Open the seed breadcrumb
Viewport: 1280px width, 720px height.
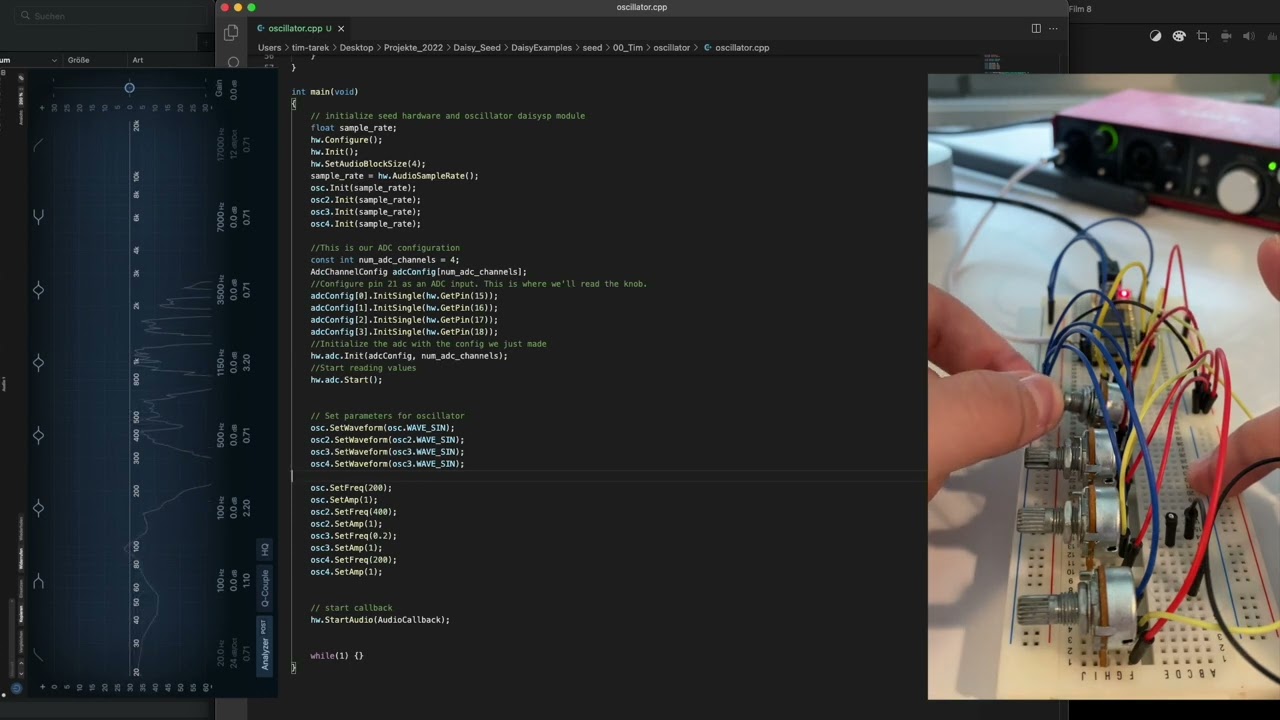592,47
